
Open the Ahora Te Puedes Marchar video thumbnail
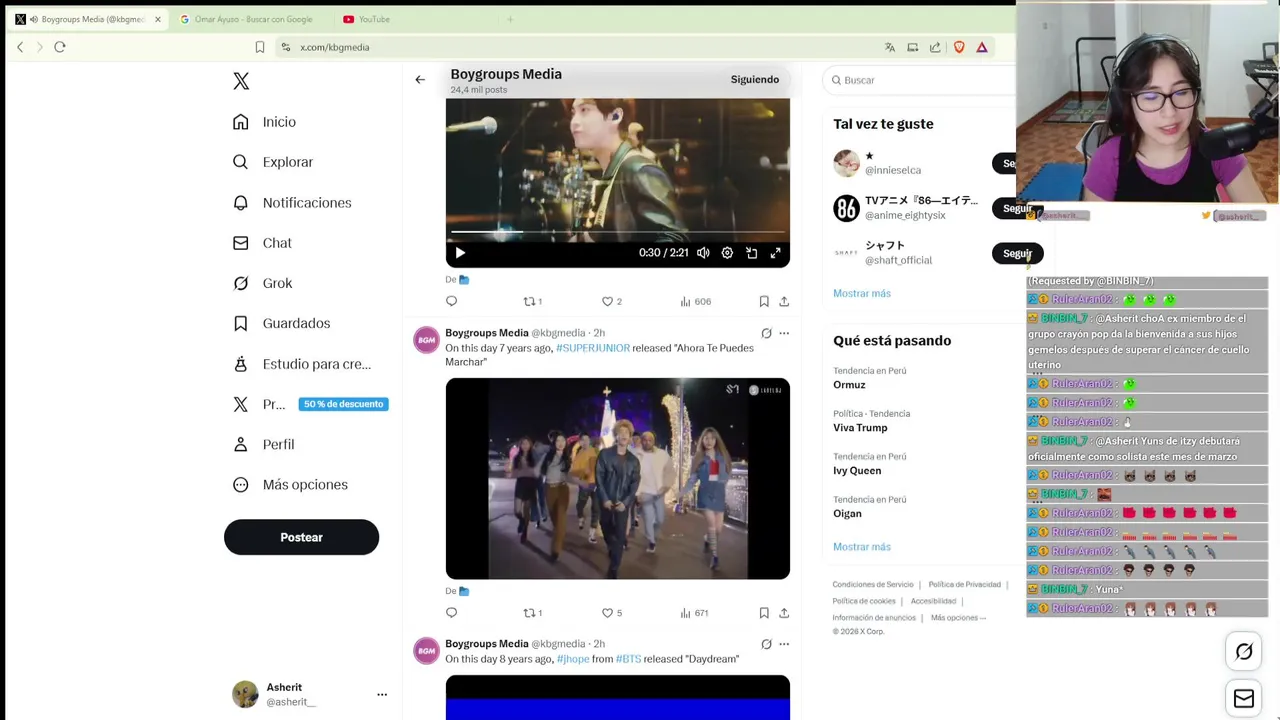(617, 479)
